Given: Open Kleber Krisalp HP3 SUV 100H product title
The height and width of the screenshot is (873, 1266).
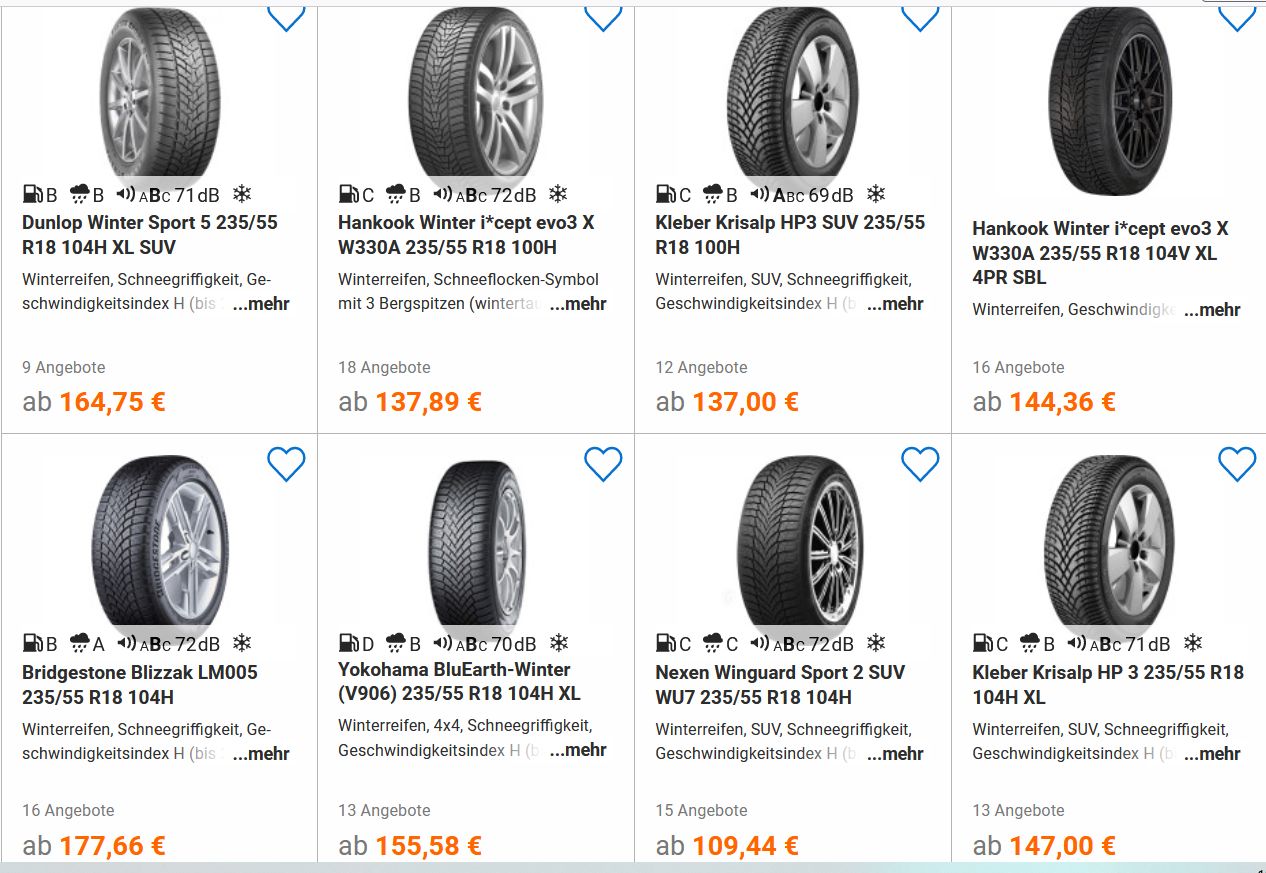Looking at the screenshot, I should pyautogui.click(x=790, y=235).
